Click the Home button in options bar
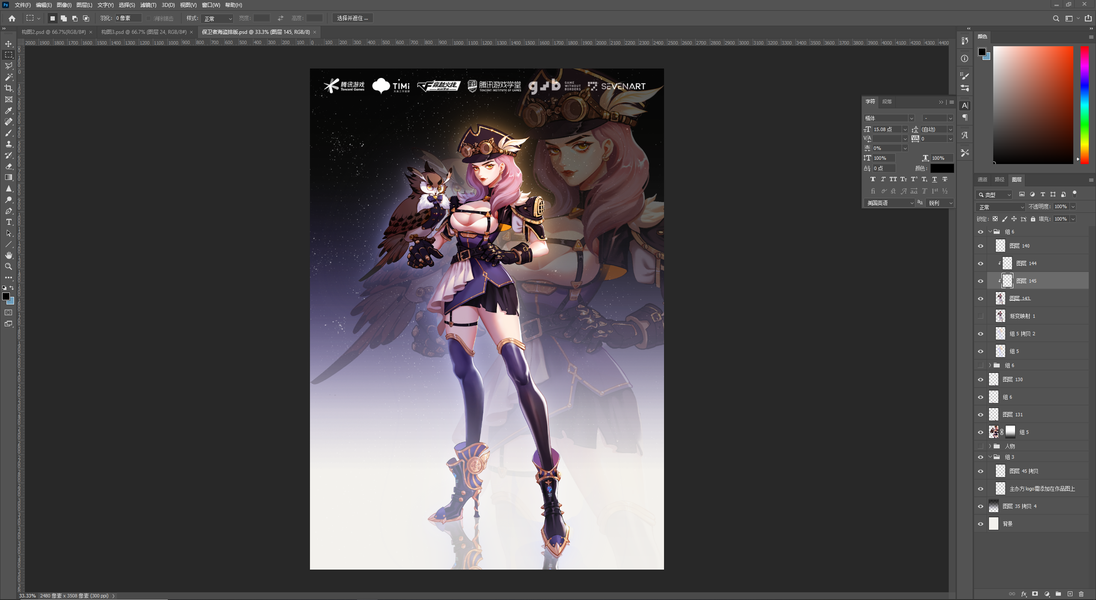1096x600 pixels. click(x=12, y=18)
